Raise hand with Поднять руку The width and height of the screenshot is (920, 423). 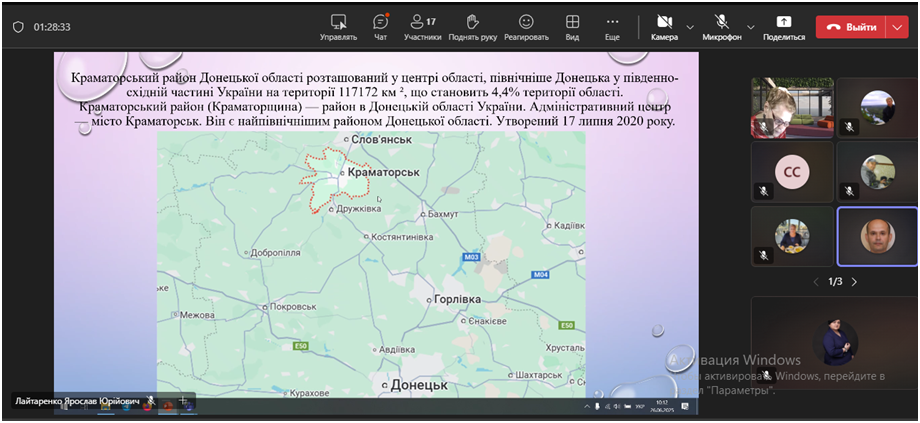pos(472,27)
